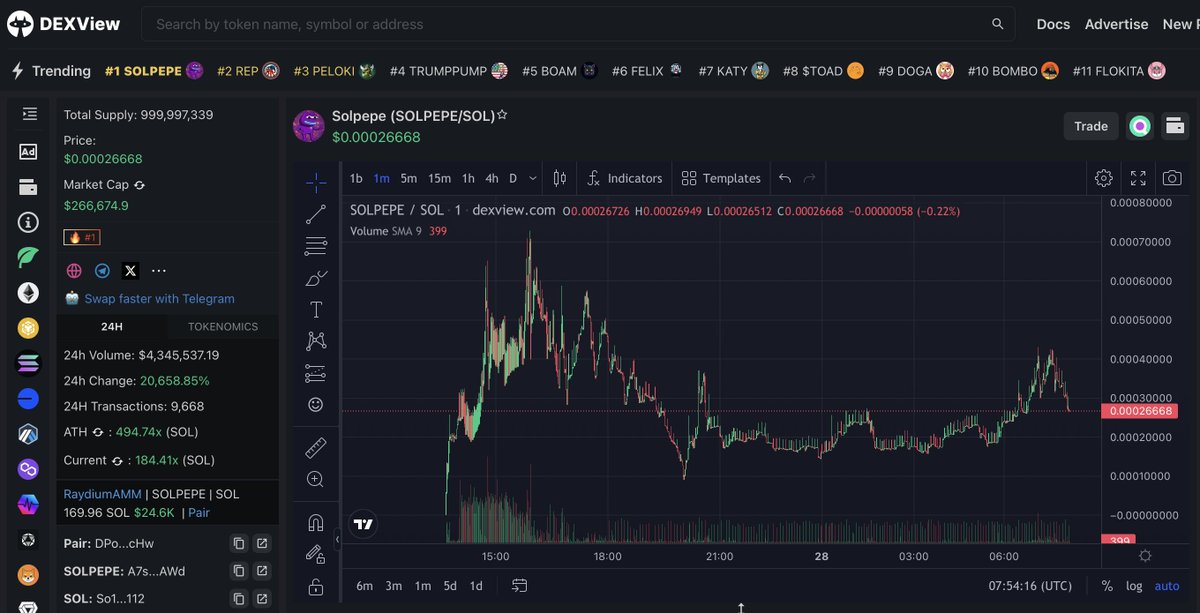
Task: Select the brush drawing tool
Action: click(x=316, y=277)
